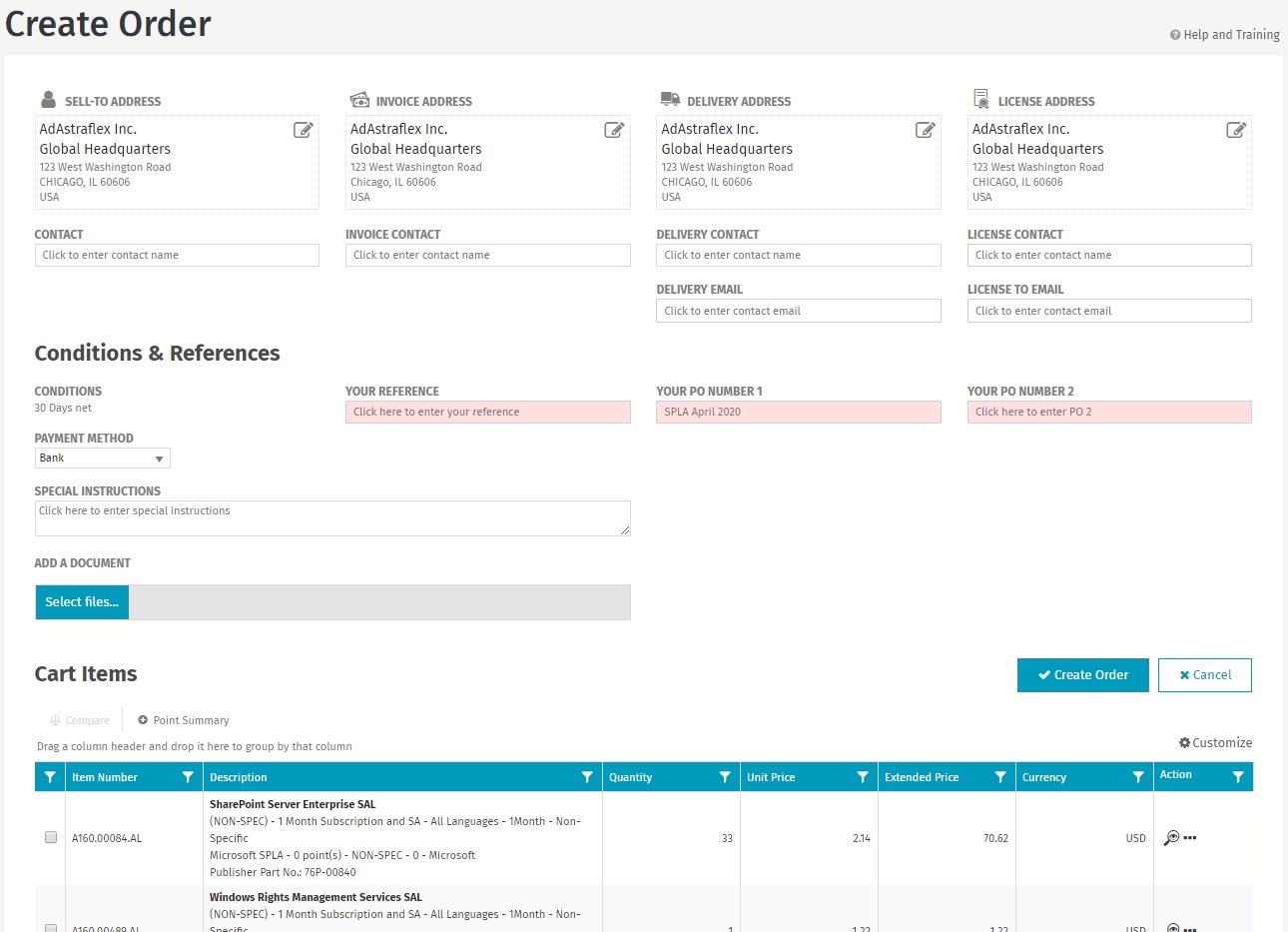Check the SharePoint Server Enterprise SAL row

click(x=51, y=837)
